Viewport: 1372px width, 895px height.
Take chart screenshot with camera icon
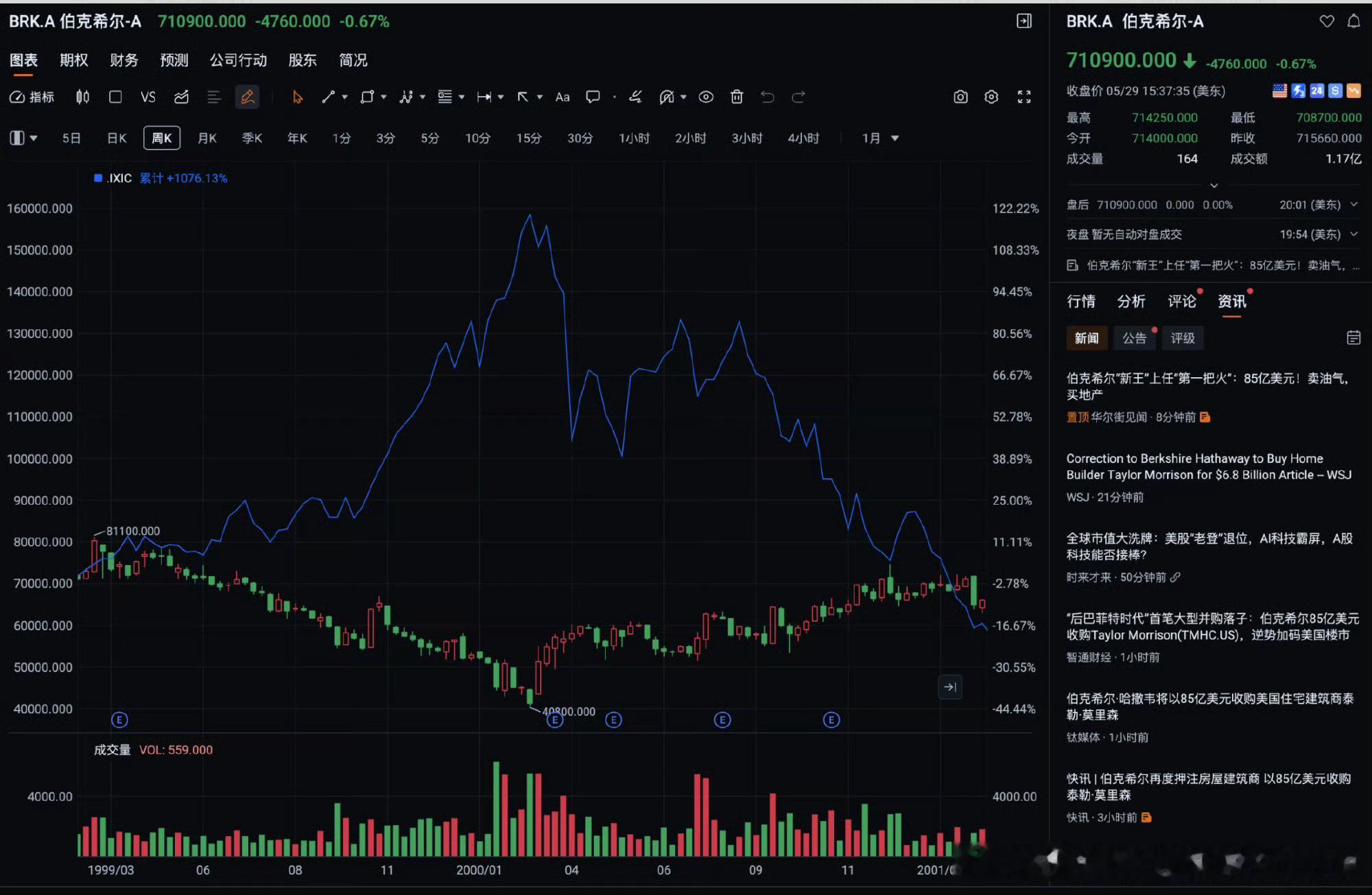point(960,97)
